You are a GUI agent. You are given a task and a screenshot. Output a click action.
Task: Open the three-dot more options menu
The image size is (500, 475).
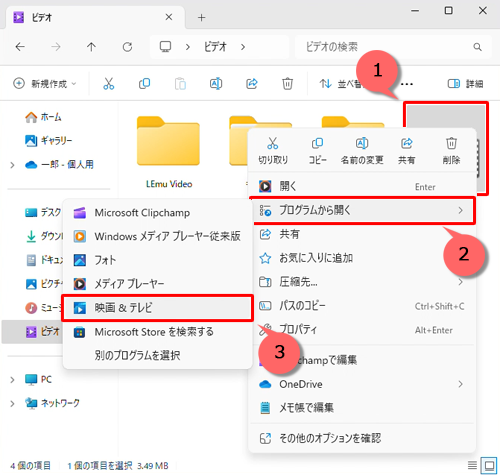pos(407,84)
